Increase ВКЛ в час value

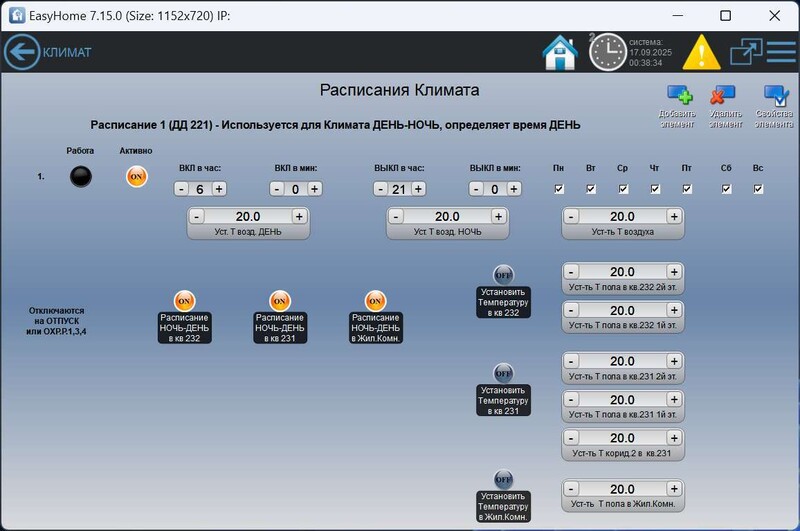click(x=218, y=189)
